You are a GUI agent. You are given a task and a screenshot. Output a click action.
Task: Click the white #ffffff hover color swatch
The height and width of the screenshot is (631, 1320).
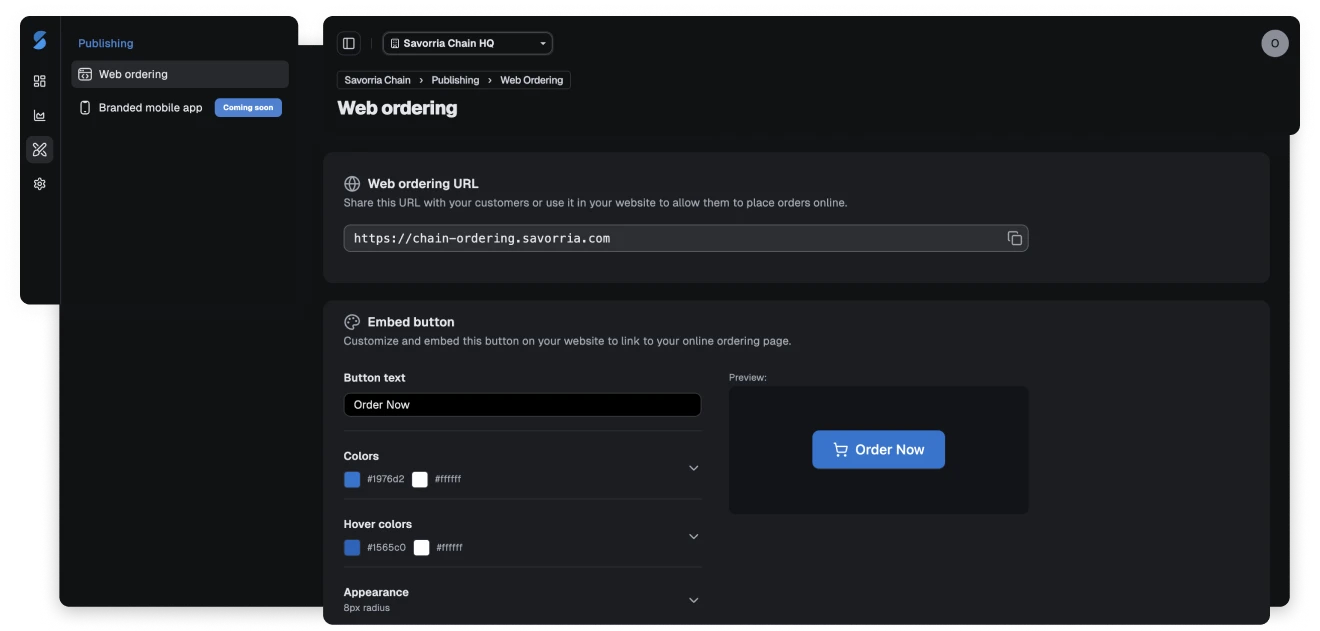pyautogui.click(x=420, y=547)
